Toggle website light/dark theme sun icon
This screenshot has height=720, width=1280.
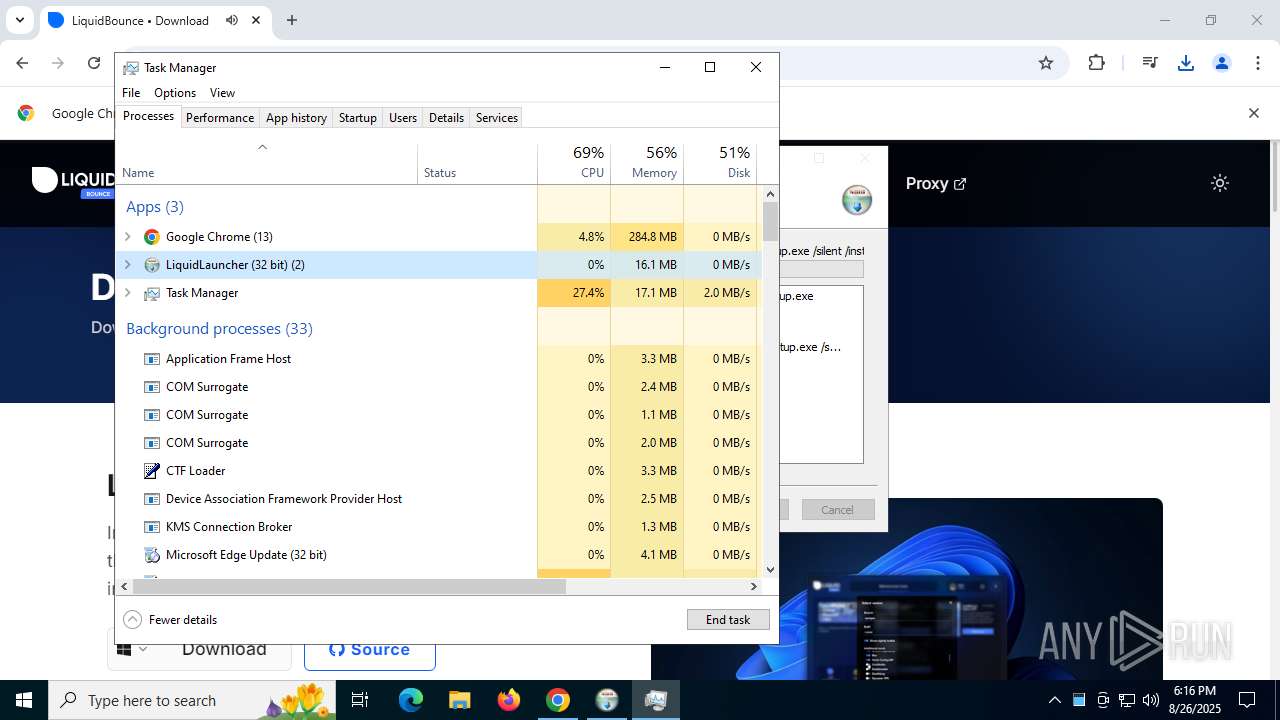click(x=1220, y=183)
